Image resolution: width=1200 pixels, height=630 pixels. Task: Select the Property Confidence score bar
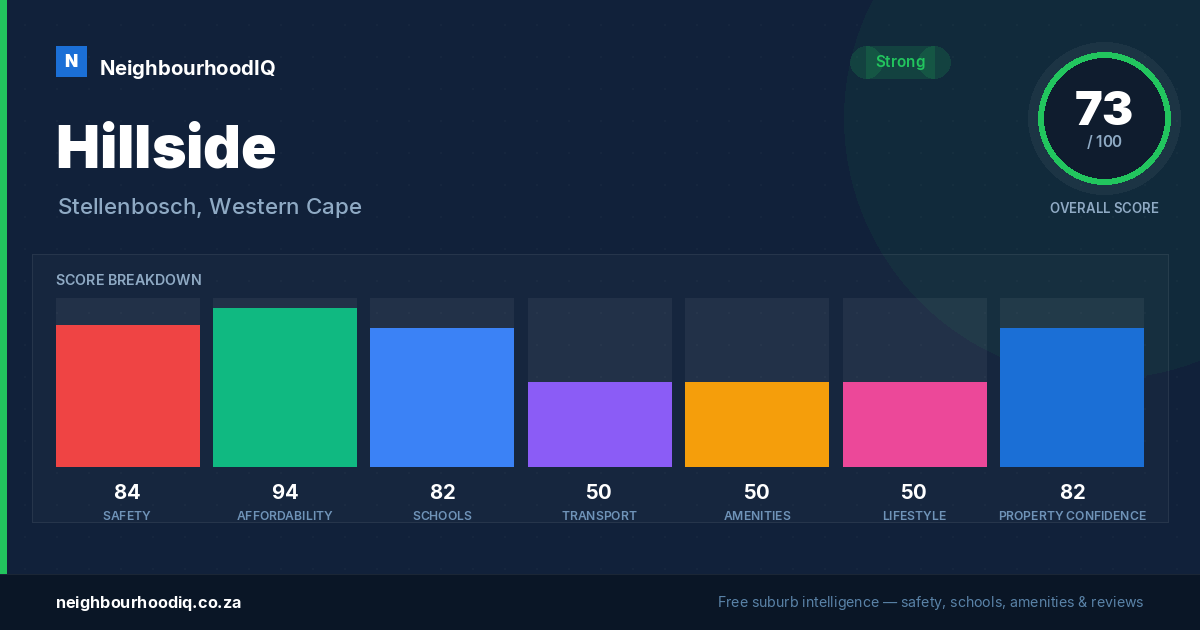coord(1072,397)
